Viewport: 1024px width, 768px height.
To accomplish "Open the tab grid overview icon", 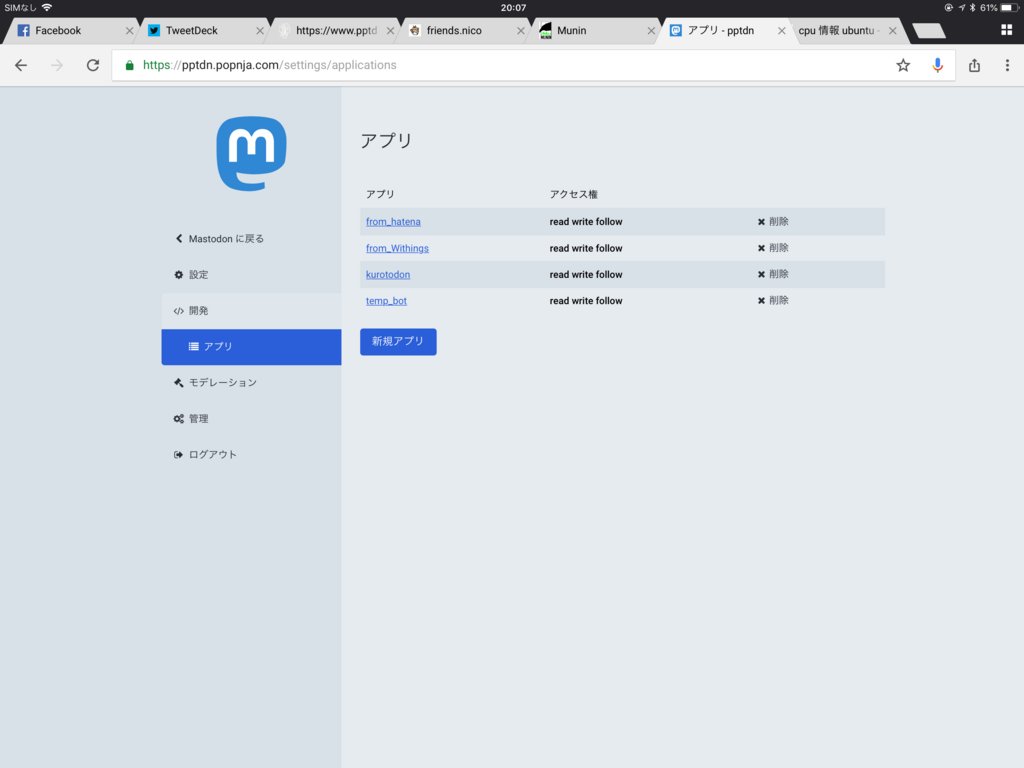I will click(x=1006, y=30).
